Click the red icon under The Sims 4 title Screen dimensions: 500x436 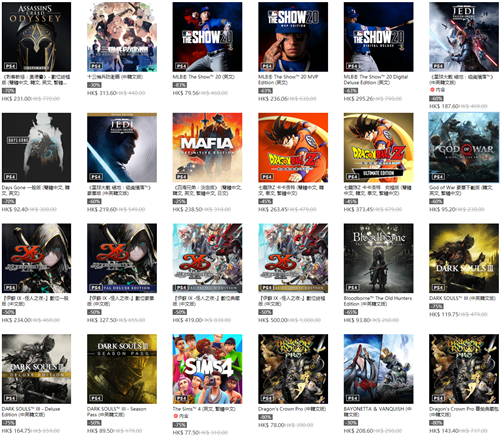point(175,416)
